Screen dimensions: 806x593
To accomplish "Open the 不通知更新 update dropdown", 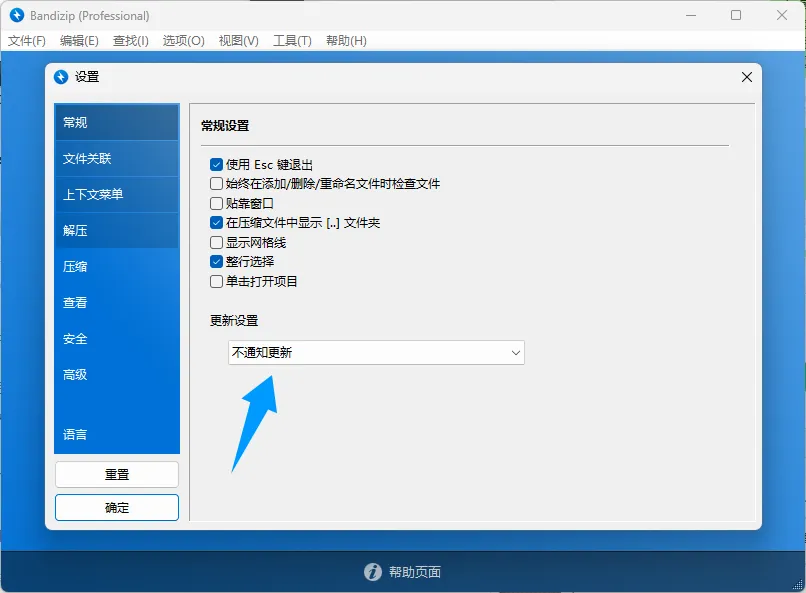I will point(376,353).
